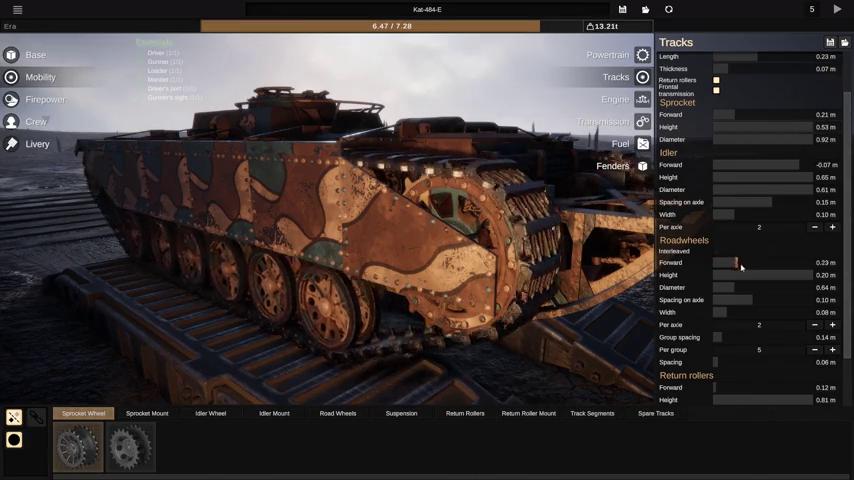This screenshot has height=480, width=854.
Task: Decrease Roadwheels Per group with minus button
Action: (815, 350)
